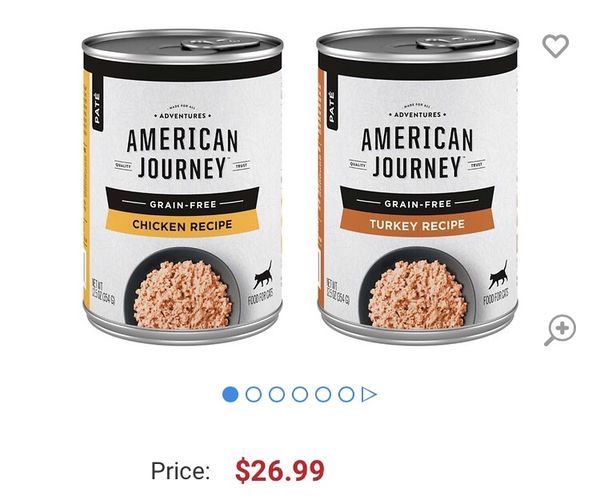Jump to the fourth carousel image dot
Image resolution: width=600 pixels, height=504 pixels.
tap(300, 394)
